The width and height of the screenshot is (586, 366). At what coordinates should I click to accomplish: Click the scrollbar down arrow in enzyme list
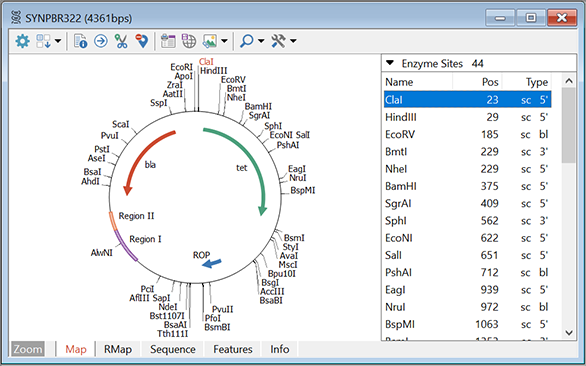point(569,332)
